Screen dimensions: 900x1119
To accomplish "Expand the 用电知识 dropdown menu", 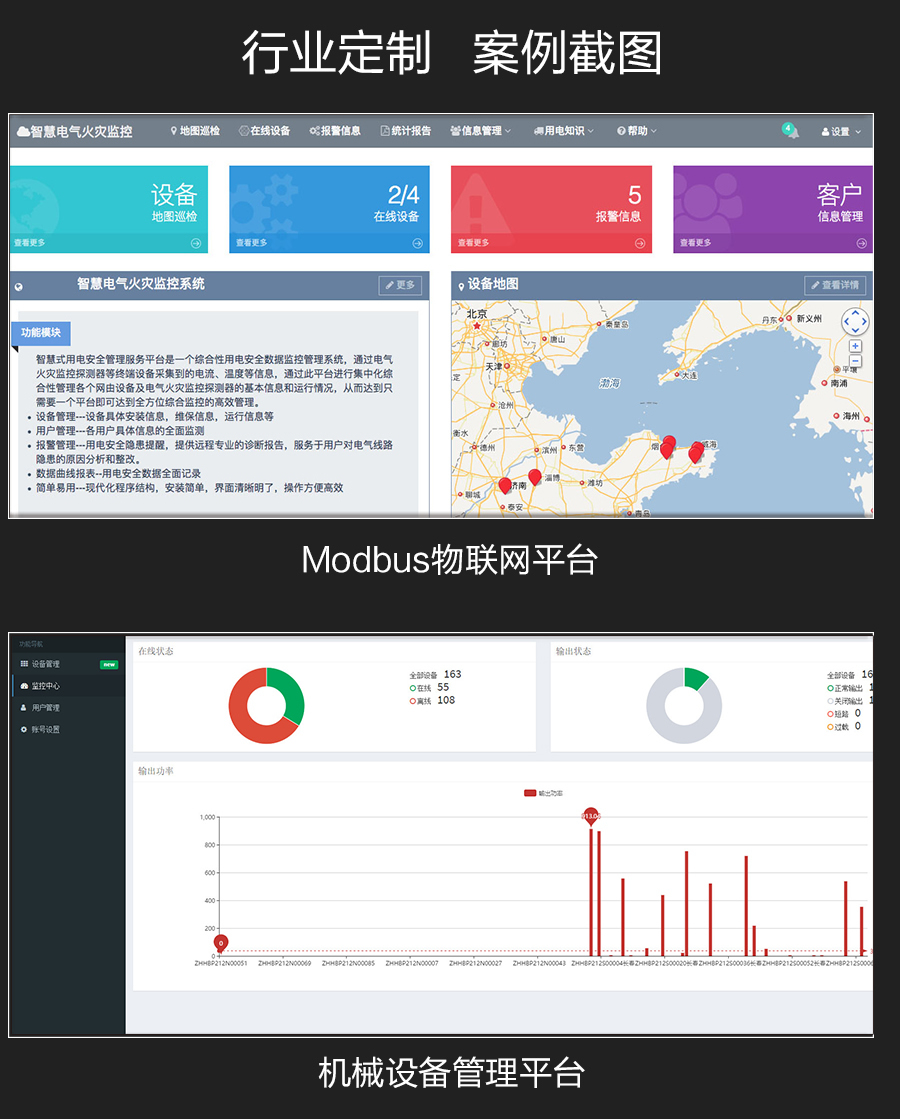I will pyautogui.click(x=563, y=131).
